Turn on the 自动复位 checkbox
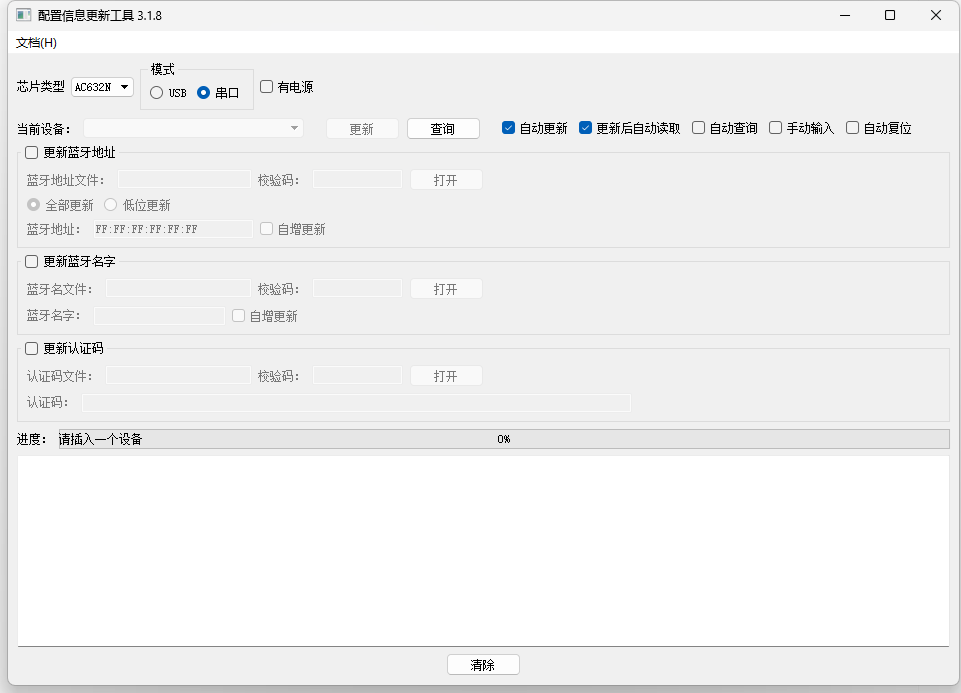This screenshot has width=961, height=693. 853,128
